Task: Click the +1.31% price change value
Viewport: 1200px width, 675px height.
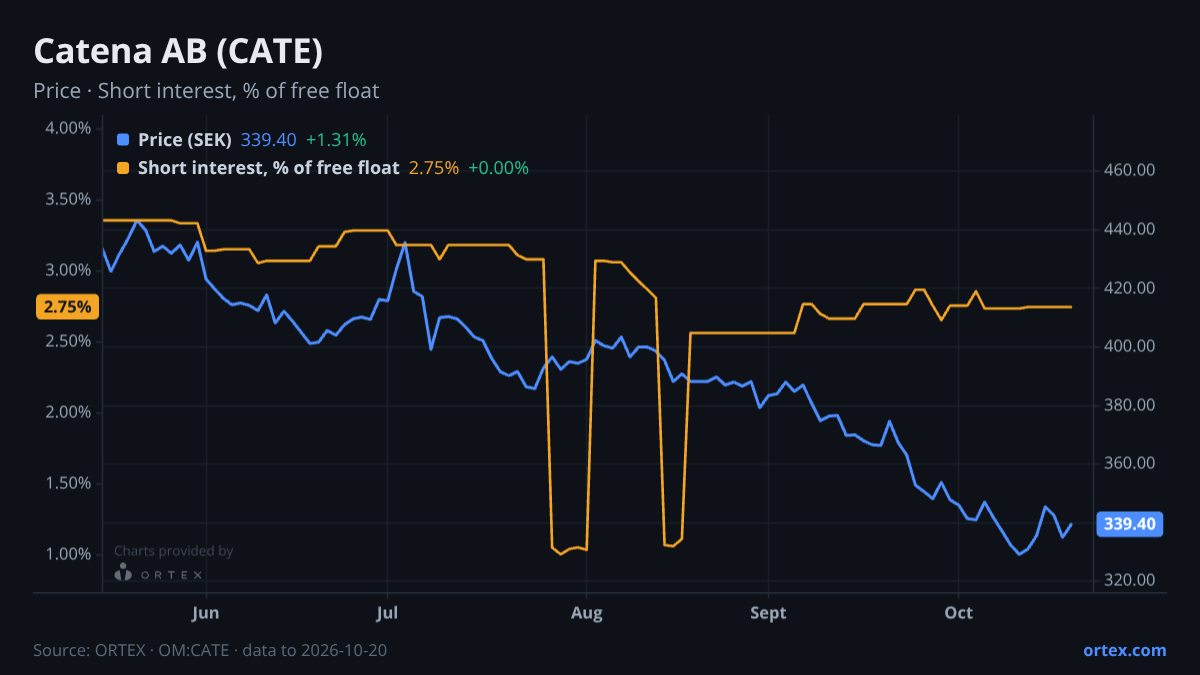Action: pos(336,140)
